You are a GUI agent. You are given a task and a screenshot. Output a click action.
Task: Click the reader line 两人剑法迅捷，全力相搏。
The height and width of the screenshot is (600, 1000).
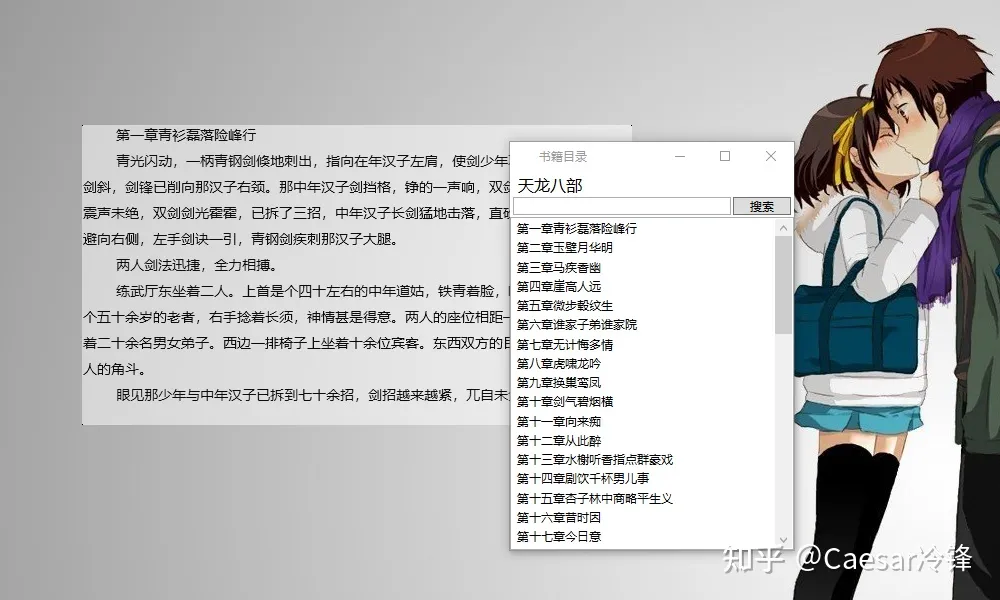coord(196,265)
